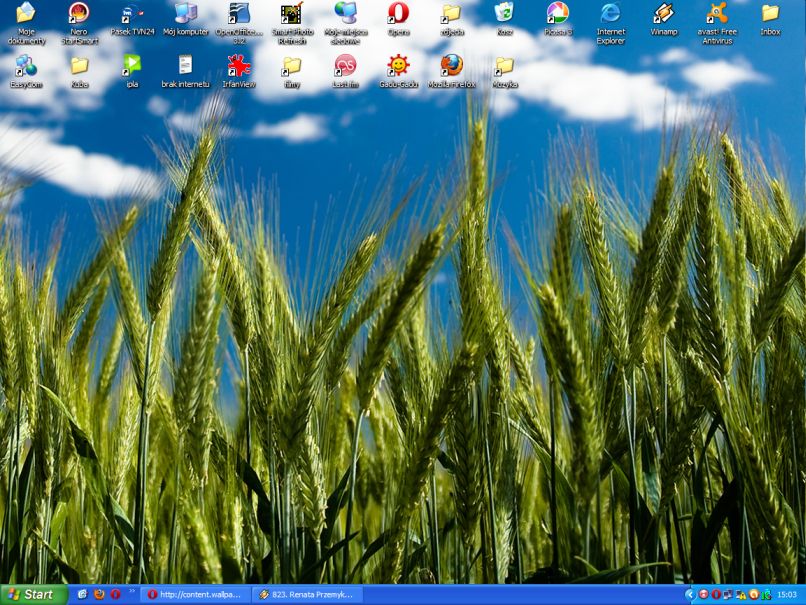Open the Opera desktop shortcut

click(x=398, y=14)
